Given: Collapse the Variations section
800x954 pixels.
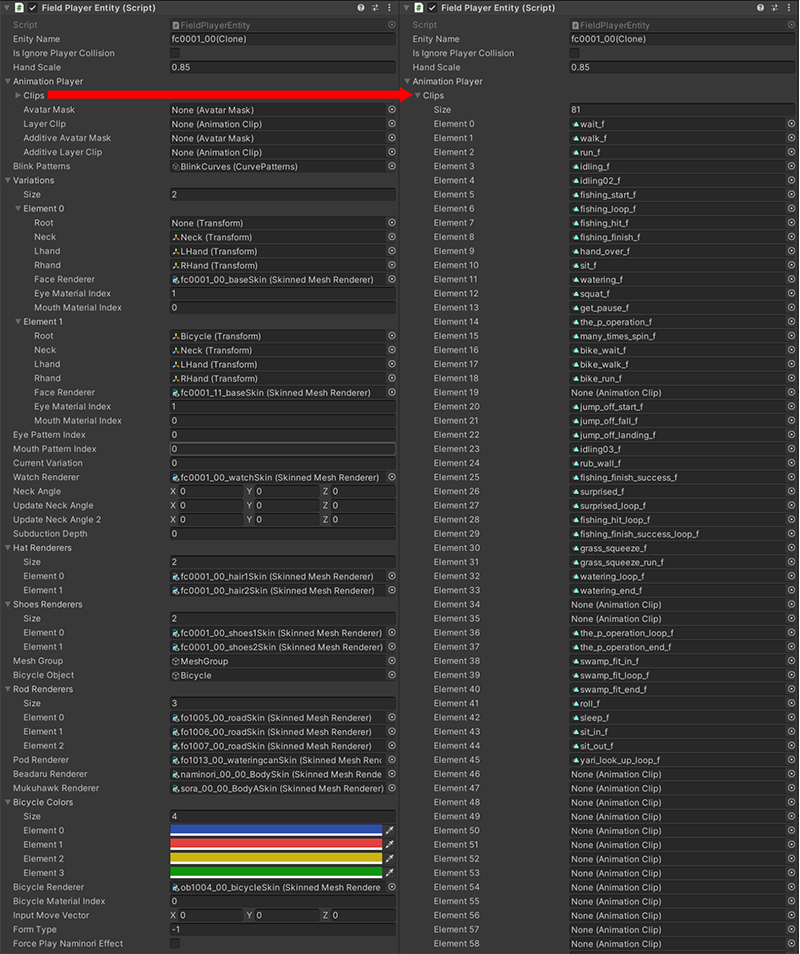Looking at the screenshot, I should (8, 180).
